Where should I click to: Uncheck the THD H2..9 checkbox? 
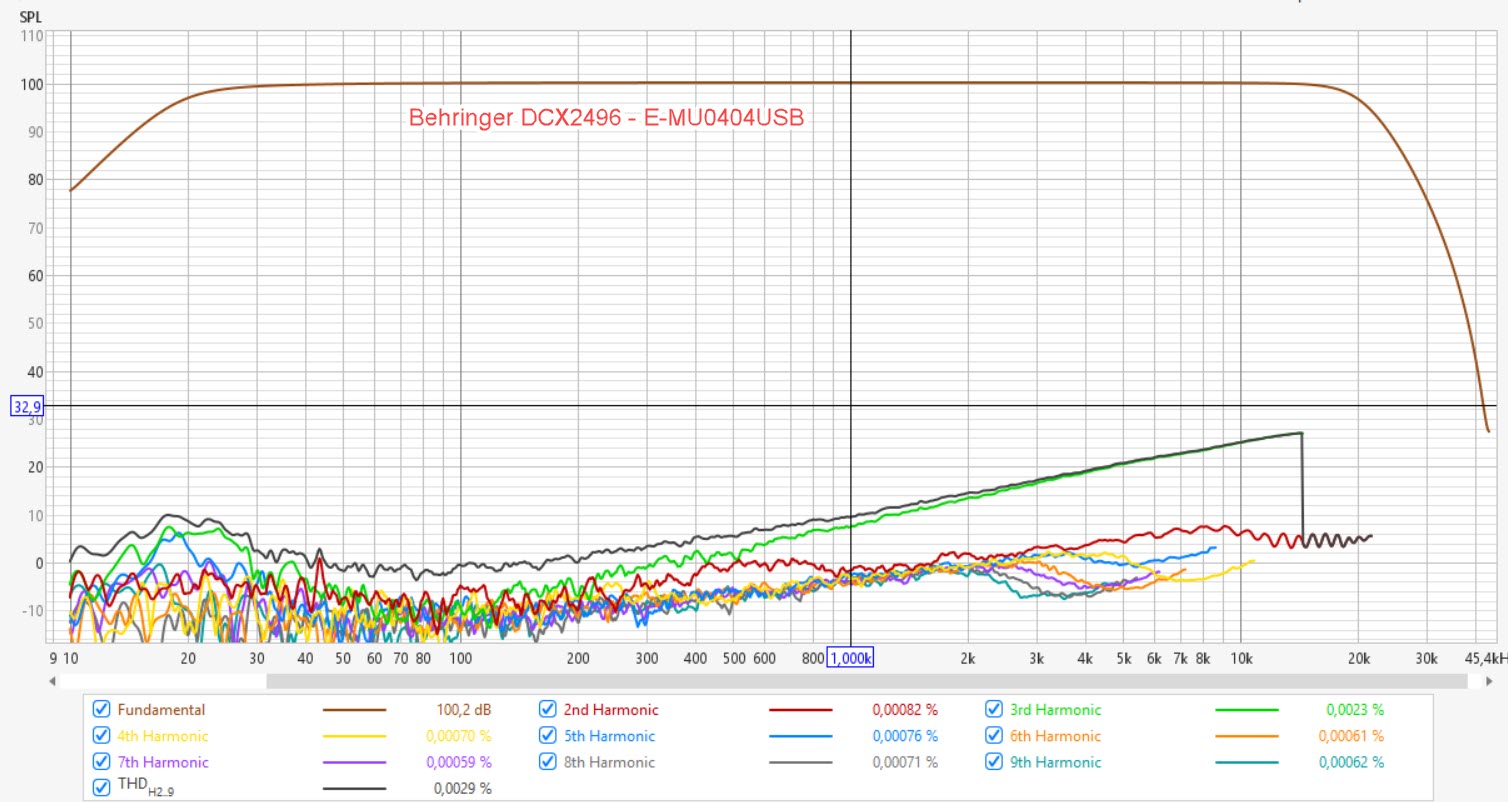[x=101, y=788]
